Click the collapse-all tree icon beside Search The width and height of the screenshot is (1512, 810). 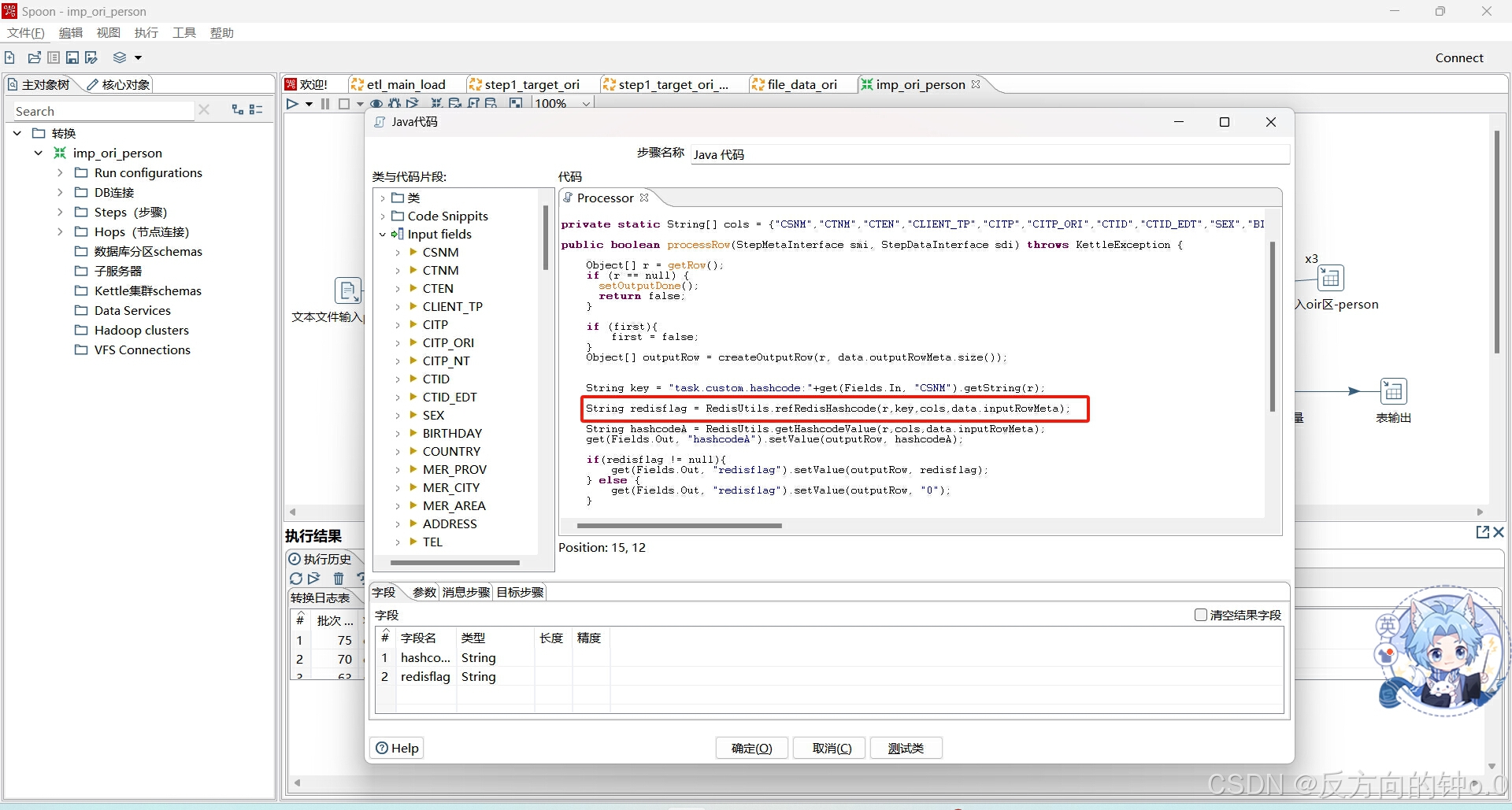coord(256,110)
